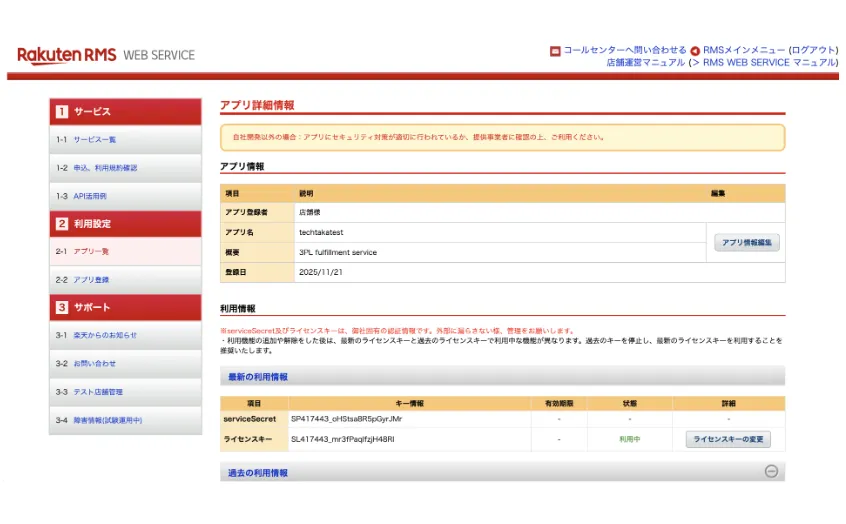Go to RMSメインメニュー
The width and height of the screenshot is (846, 524).
744,50
